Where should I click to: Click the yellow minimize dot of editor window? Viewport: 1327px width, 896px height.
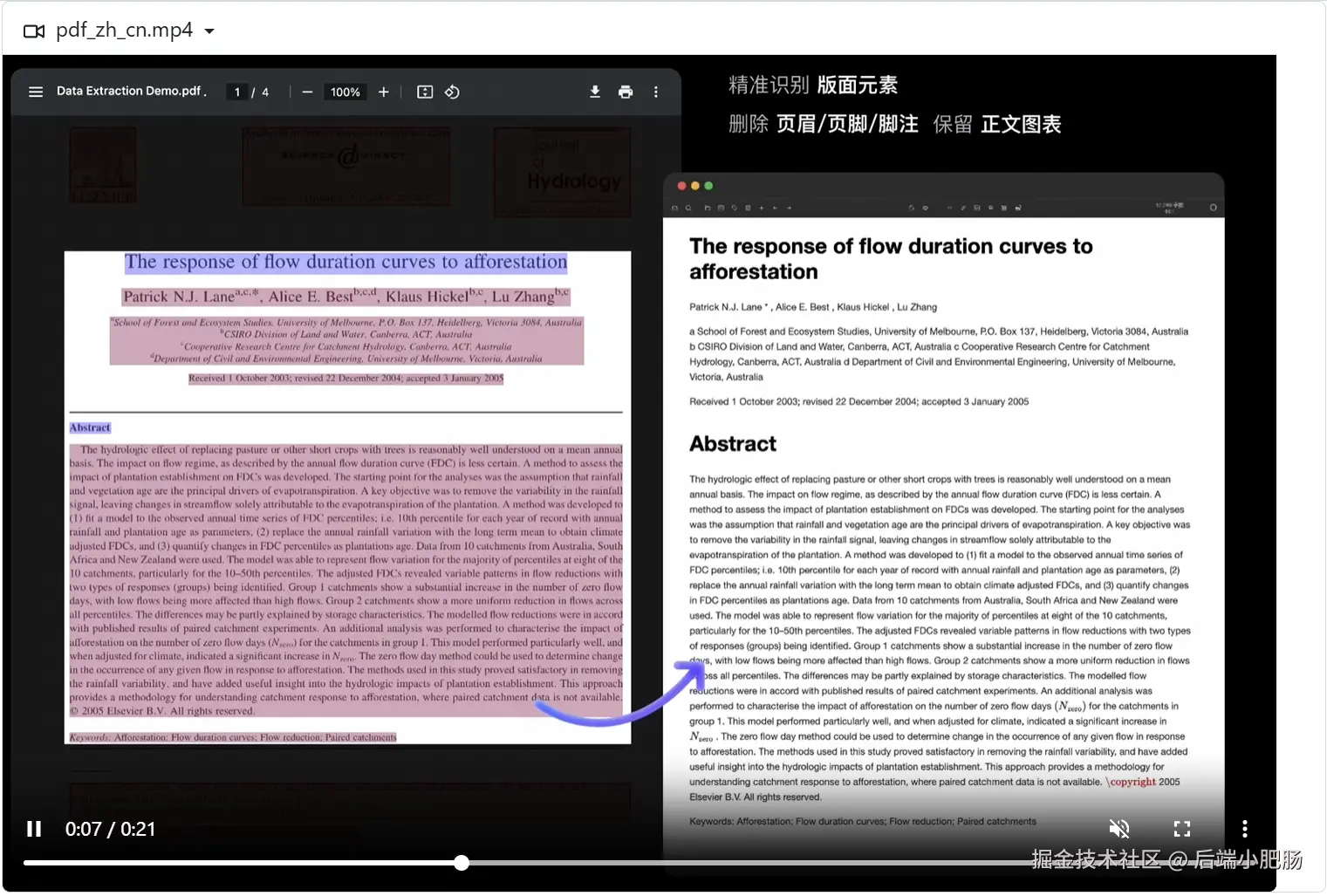tap(695, 186)
